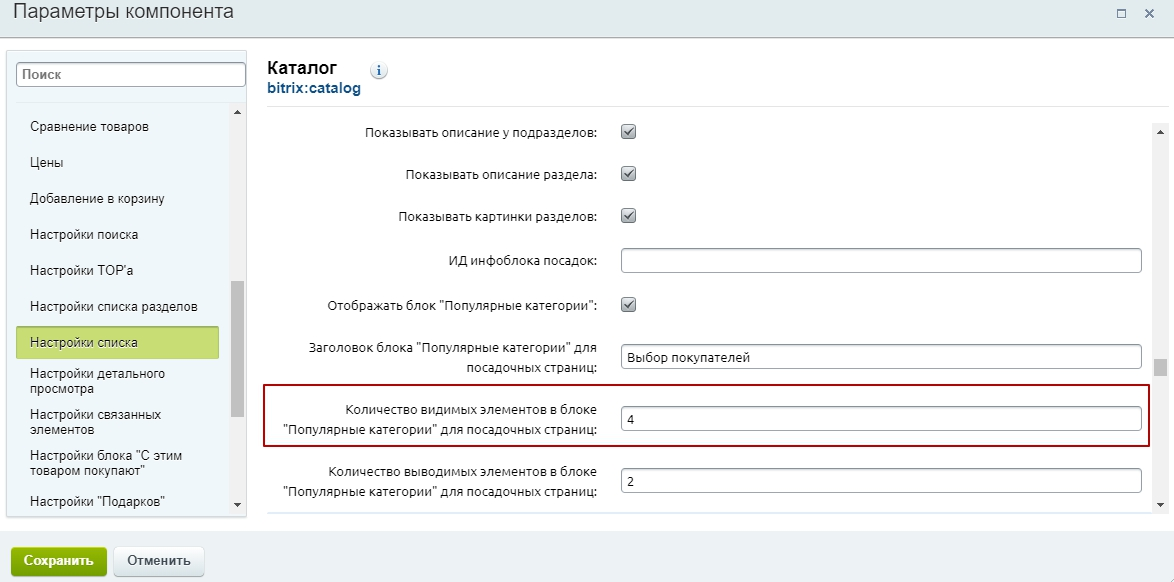The height and width of the screenshot is (582, 1174).
Task: Click the bitrix:catalog component link
Action: pos(314,88)
